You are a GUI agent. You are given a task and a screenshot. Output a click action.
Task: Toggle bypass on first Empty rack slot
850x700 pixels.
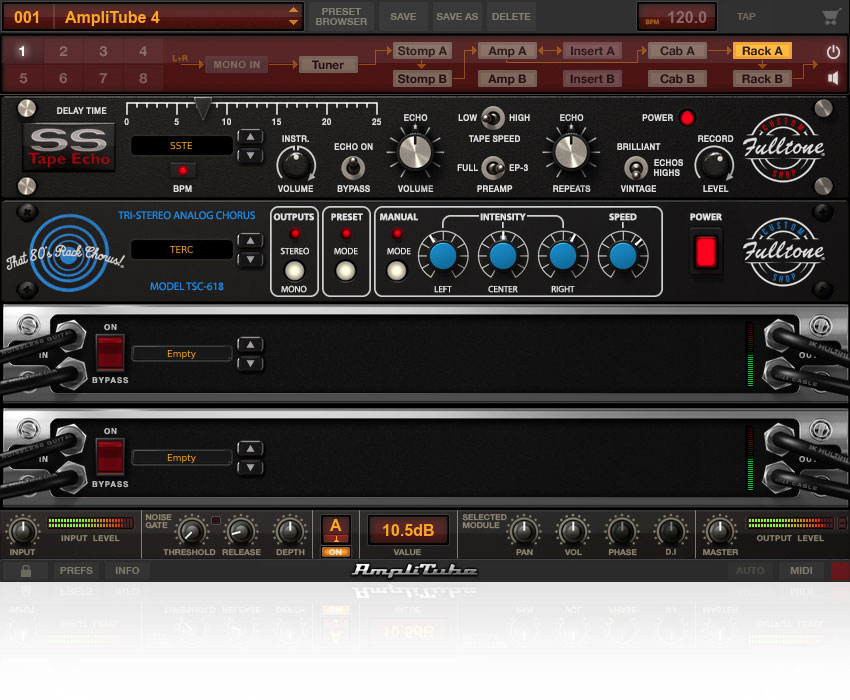click(x=110, y=352)
